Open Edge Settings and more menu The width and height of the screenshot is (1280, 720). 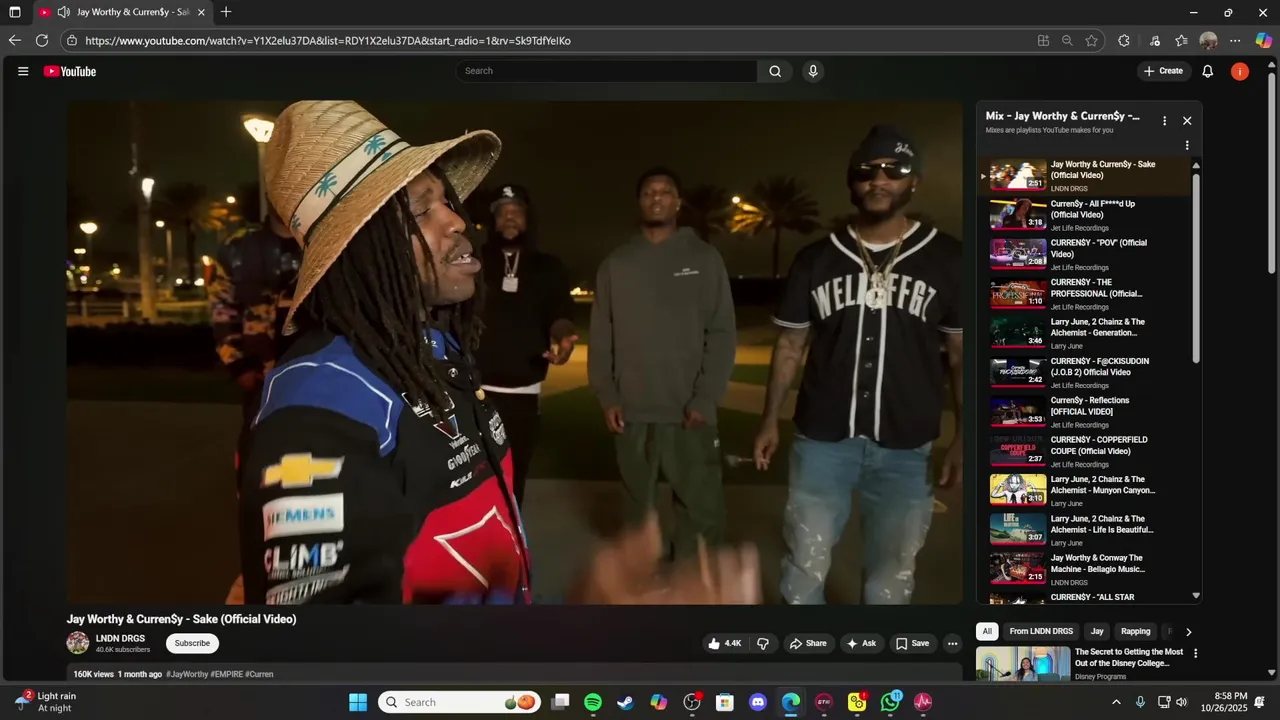click(x=1235, y=41)
